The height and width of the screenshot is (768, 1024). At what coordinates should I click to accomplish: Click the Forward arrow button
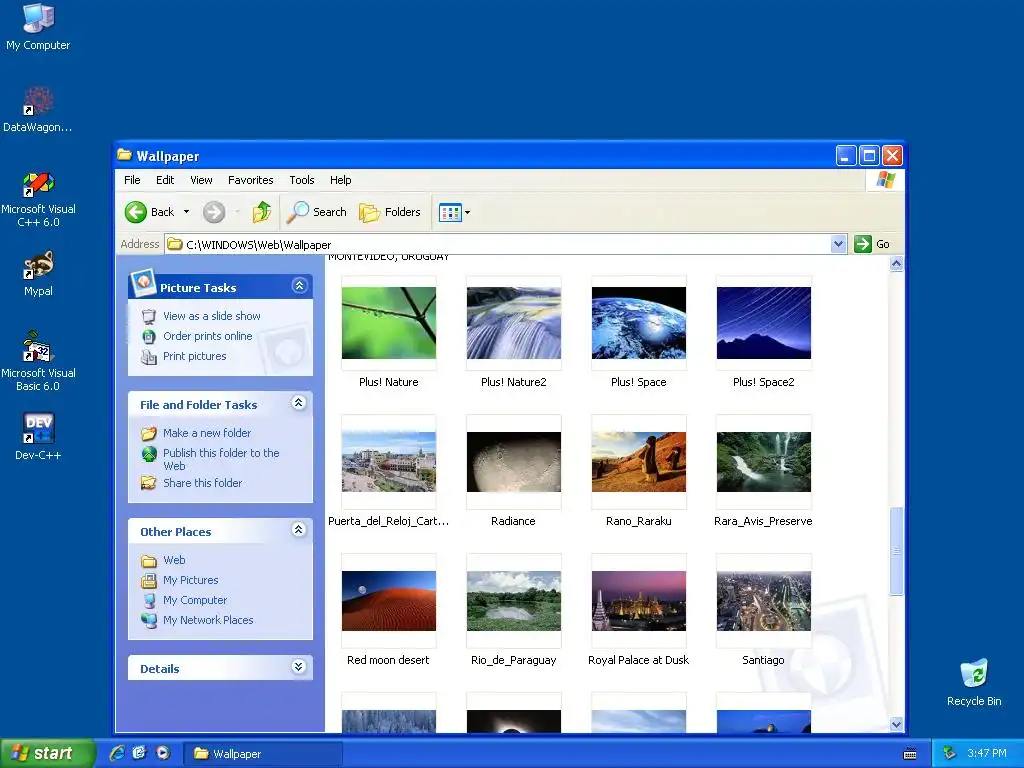click(214, 212)
